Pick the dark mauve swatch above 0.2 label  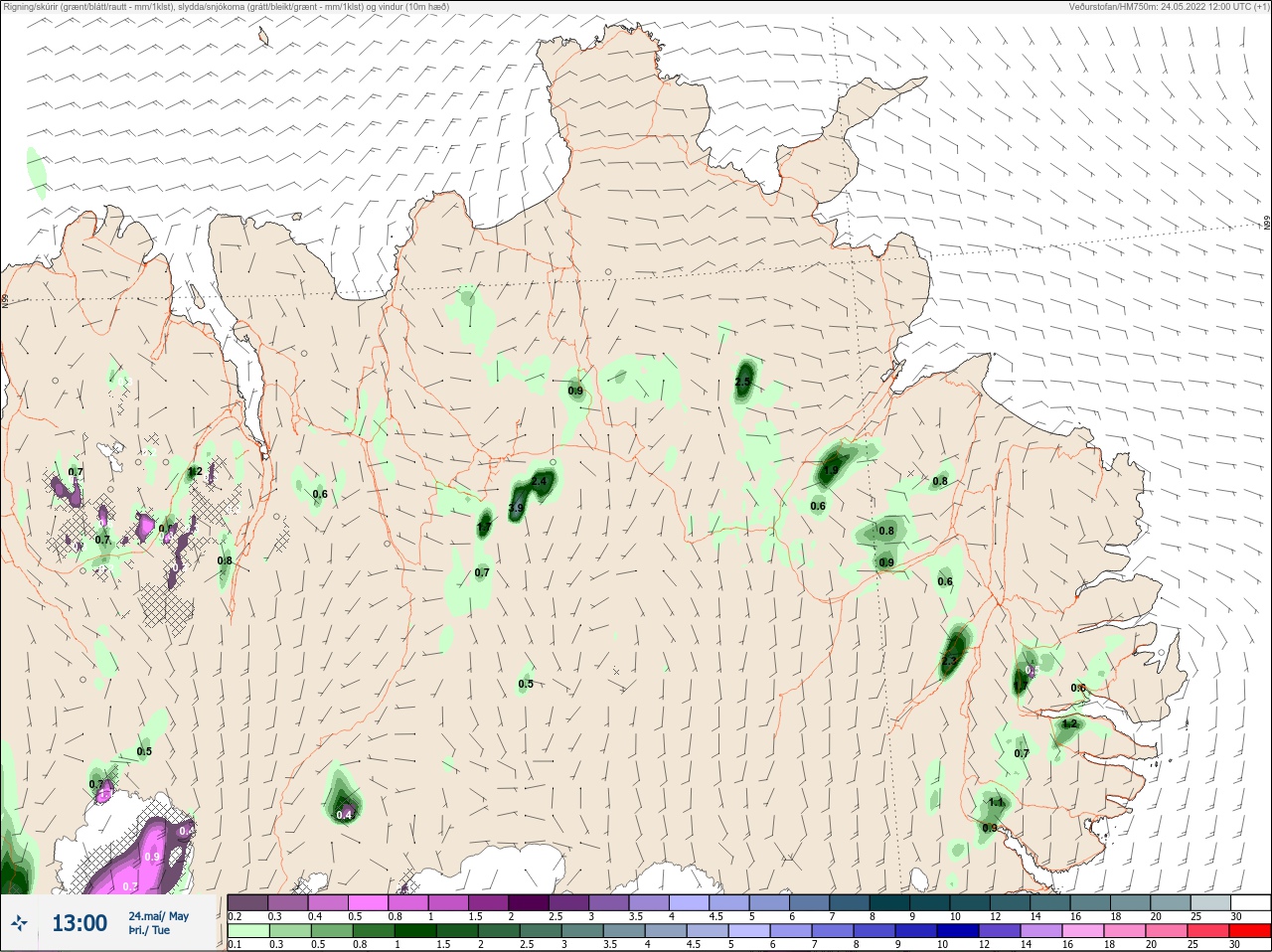[x=247, y=903]
